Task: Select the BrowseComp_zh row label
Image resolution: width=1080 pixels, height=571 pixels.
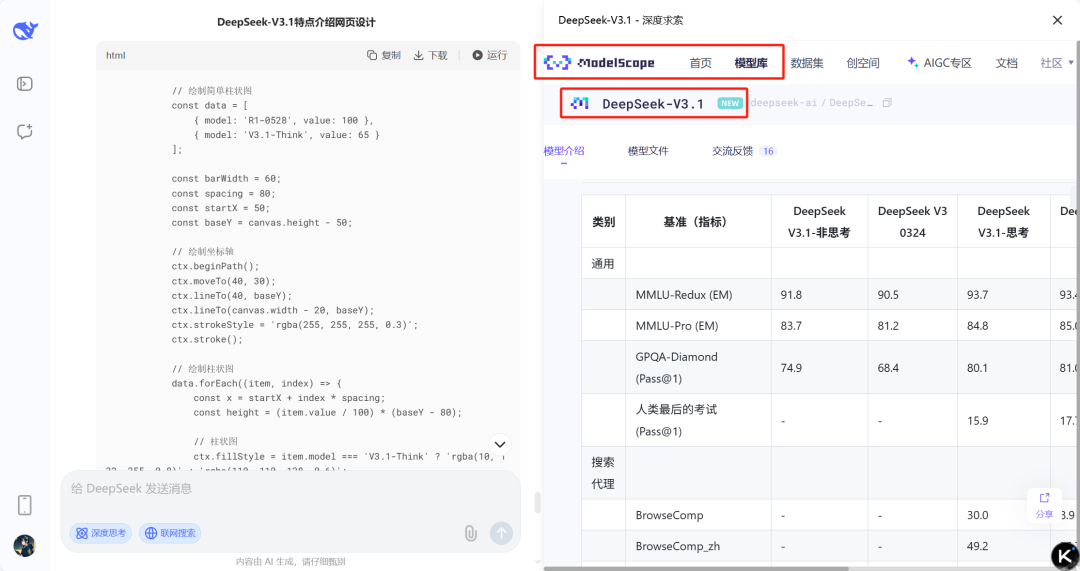Action: click(x=677, y=546)
